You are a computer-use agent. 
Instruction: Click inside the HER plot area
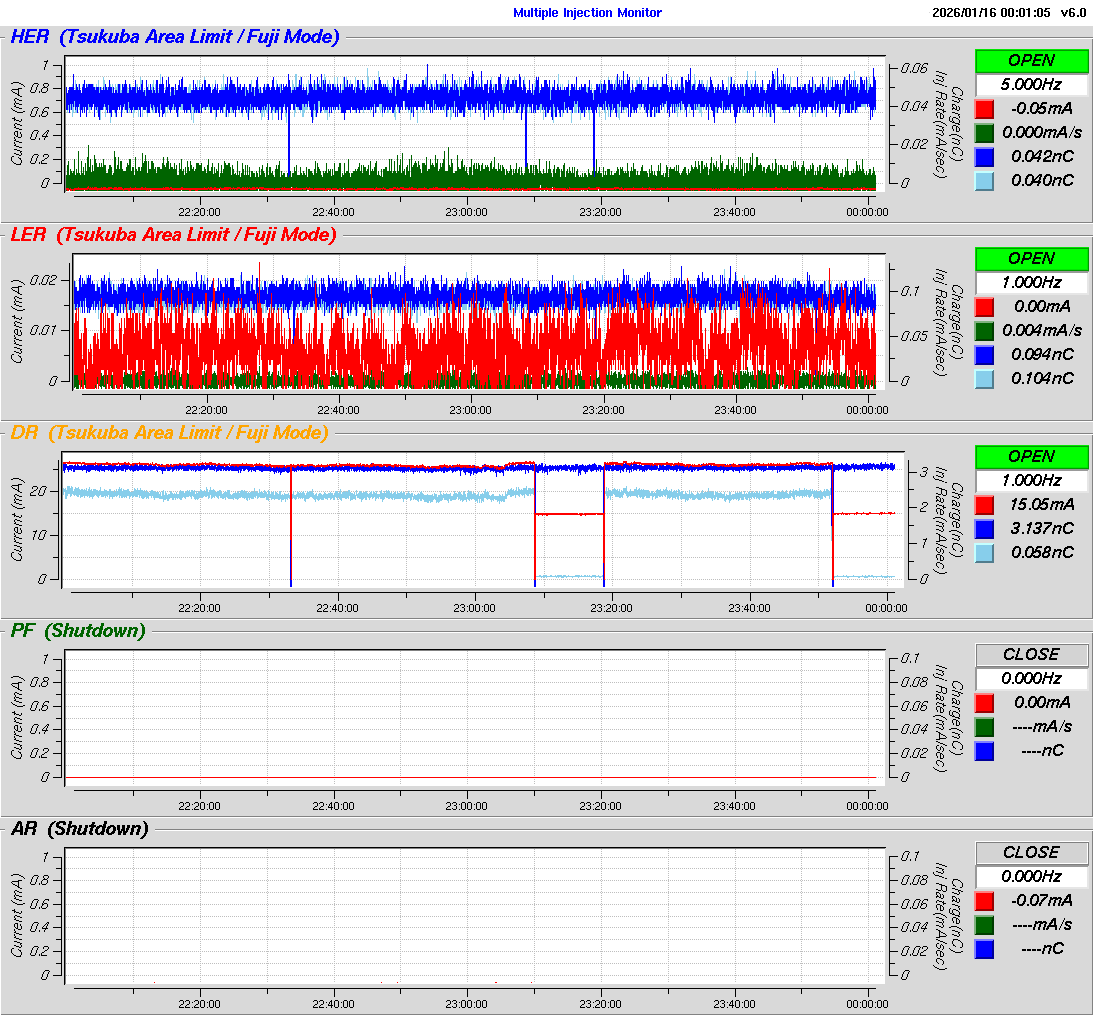click(474, 123)
